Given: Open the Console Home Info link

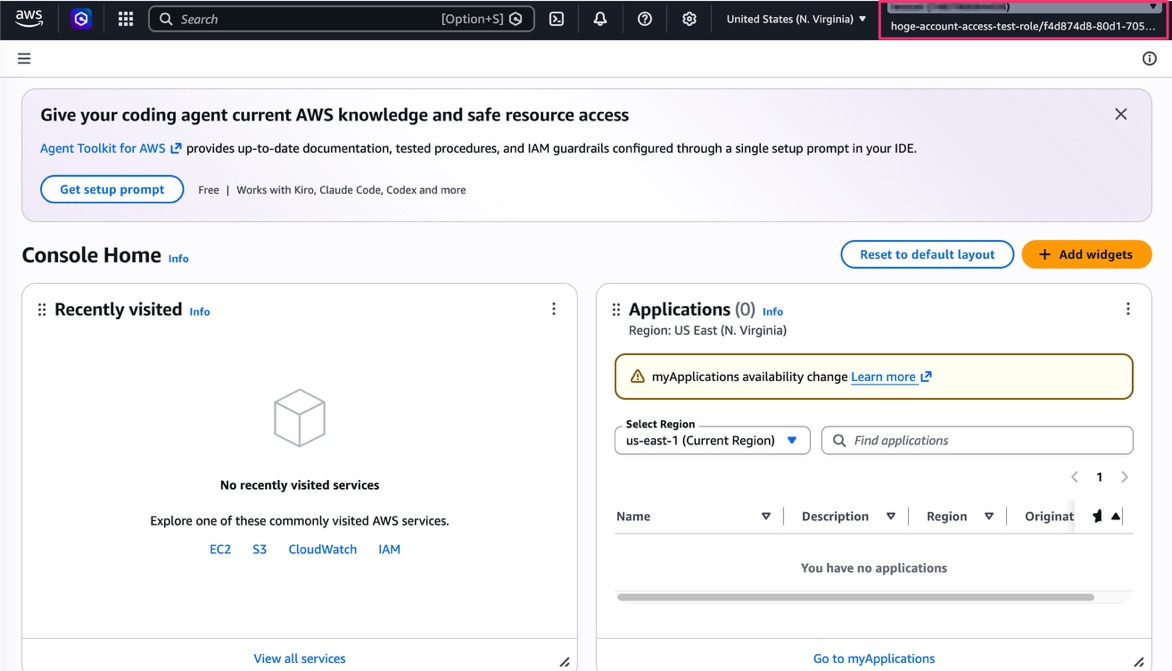Looking at the screenshot, I should [178, 259].
